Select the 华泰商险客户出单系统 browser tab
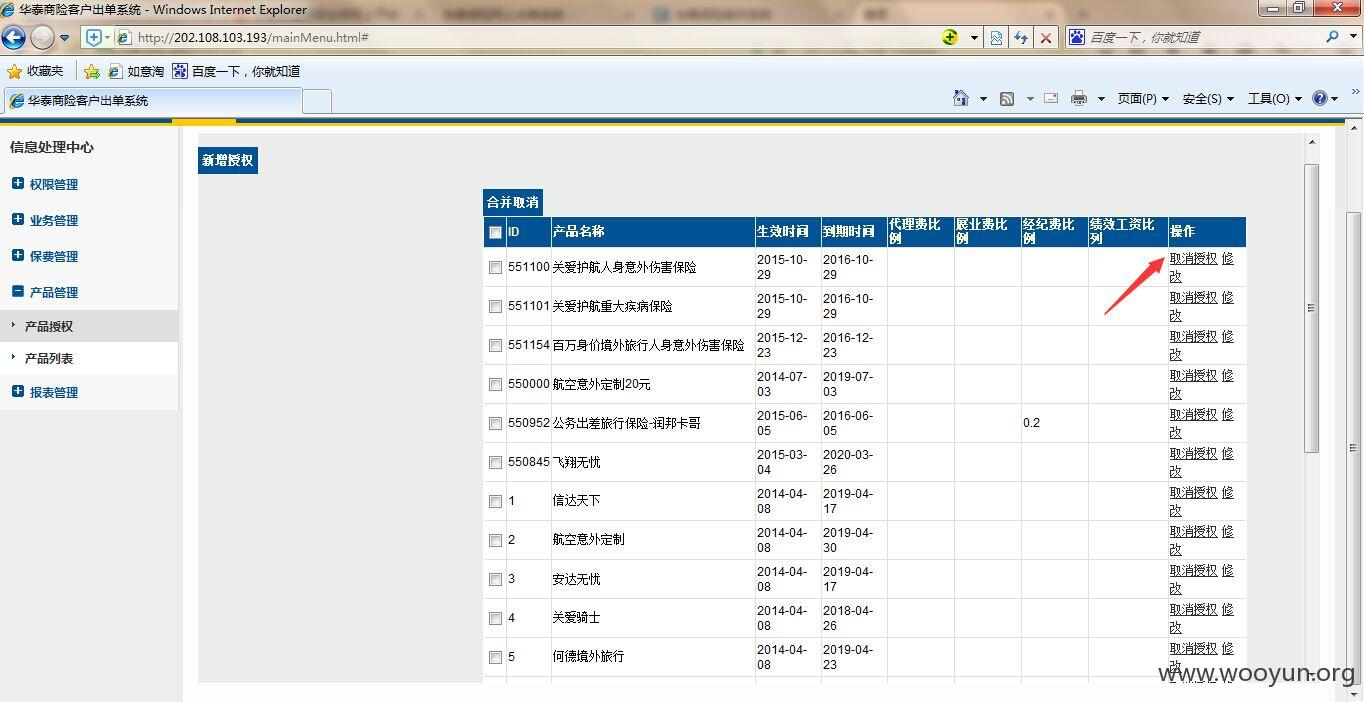Screen dimensions: 1364x702 point(152,101)
